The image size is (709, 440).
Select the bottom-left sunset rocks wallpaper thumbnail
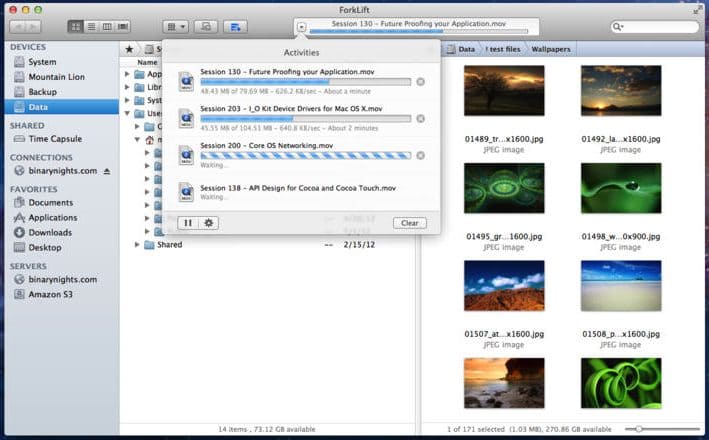click(x=504, y=383)
